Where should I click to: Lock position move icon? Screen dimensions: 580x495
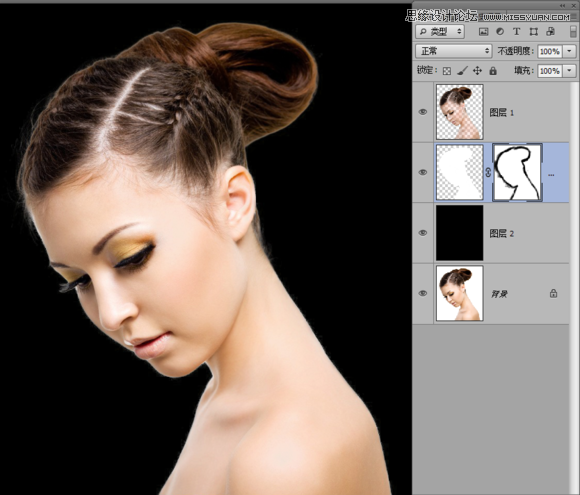pos(477,71)
